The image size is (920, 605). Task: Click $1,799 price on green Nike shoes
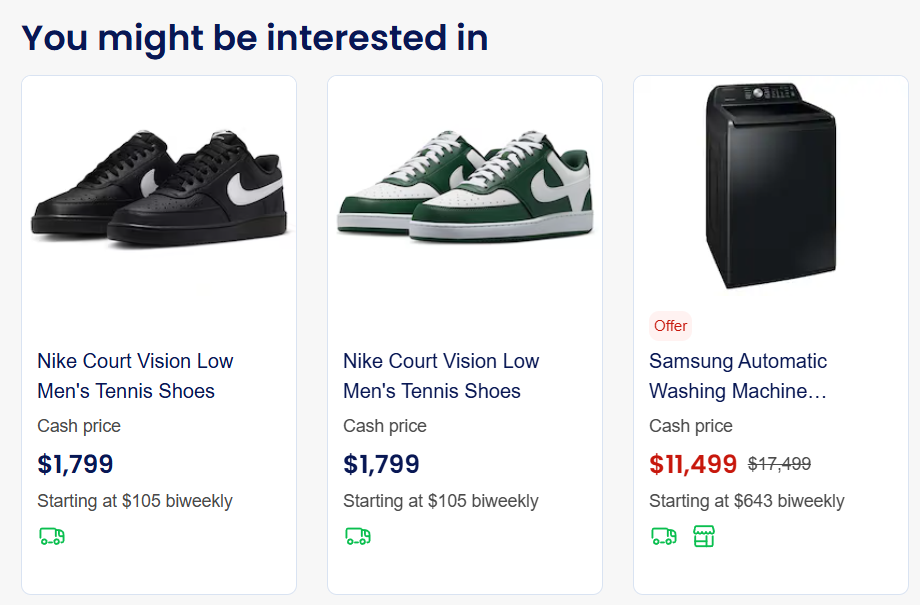381,464
